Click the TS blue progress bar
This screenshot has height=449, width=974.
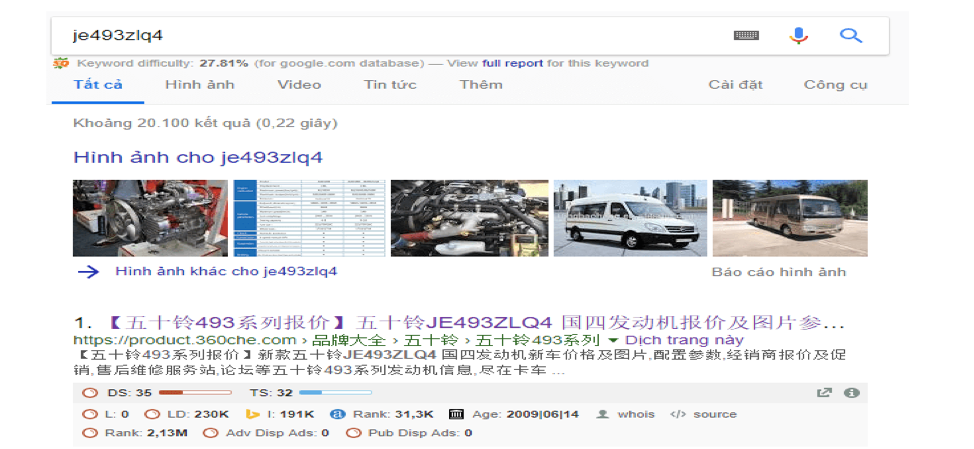click(x=335, y=392)
